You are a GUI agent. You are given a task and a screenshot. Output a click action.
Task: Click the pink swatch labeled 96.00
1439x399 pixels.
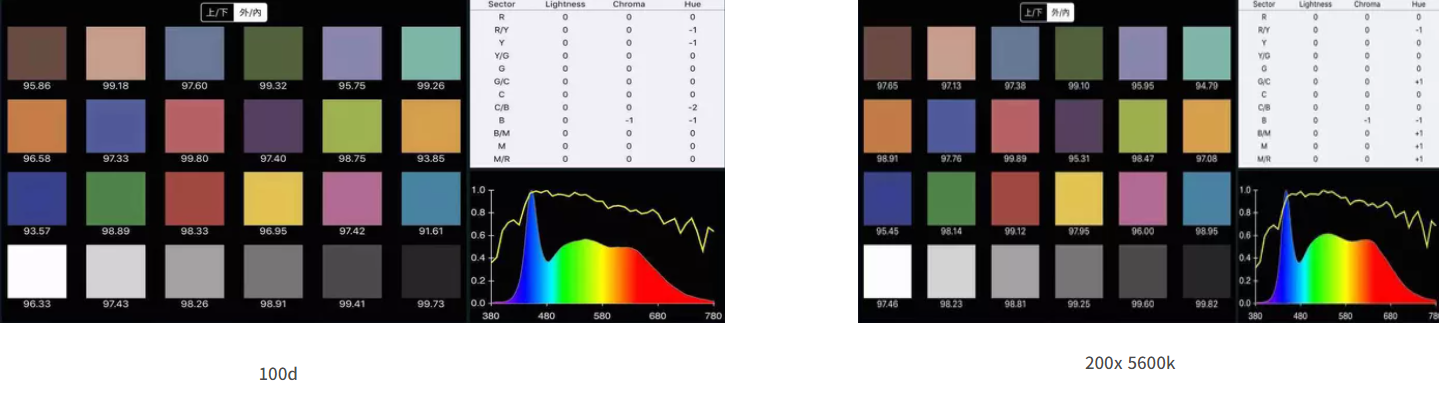coord(1143,198)
